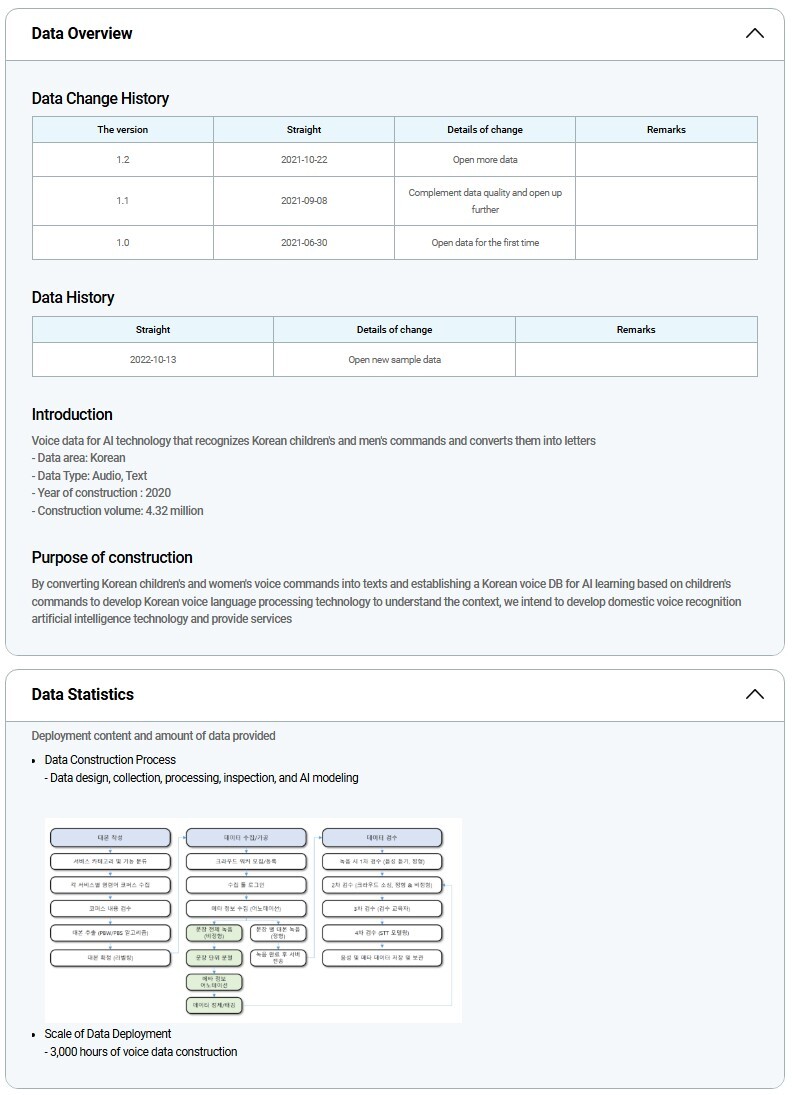The height and width of the screenshot is (1095, 792).
Task: Click the 2021-06-30 date cell
Action: [x=304, y=243]
